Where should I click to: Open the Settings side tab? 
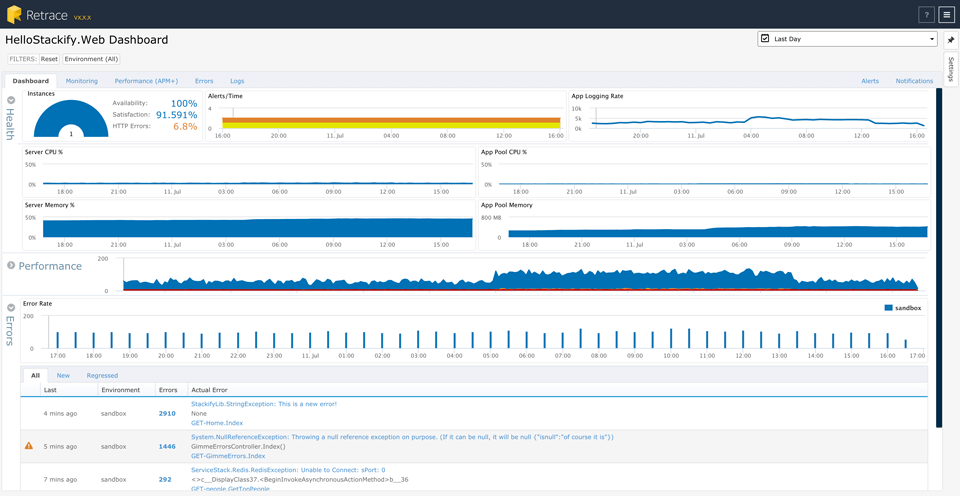tap(951, 69)
